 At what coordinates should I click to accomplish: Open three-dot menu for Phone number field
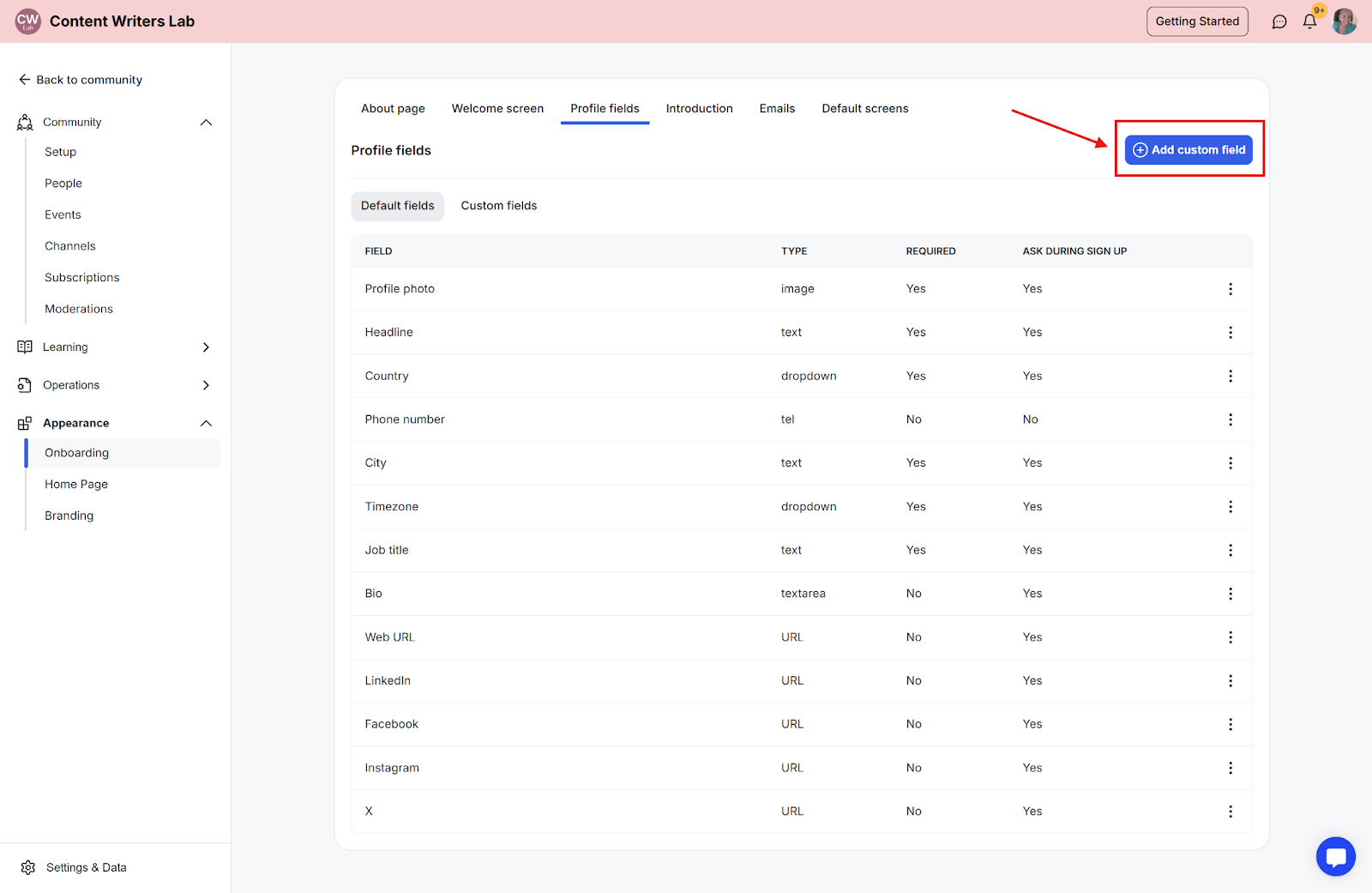pos(1231,419)
